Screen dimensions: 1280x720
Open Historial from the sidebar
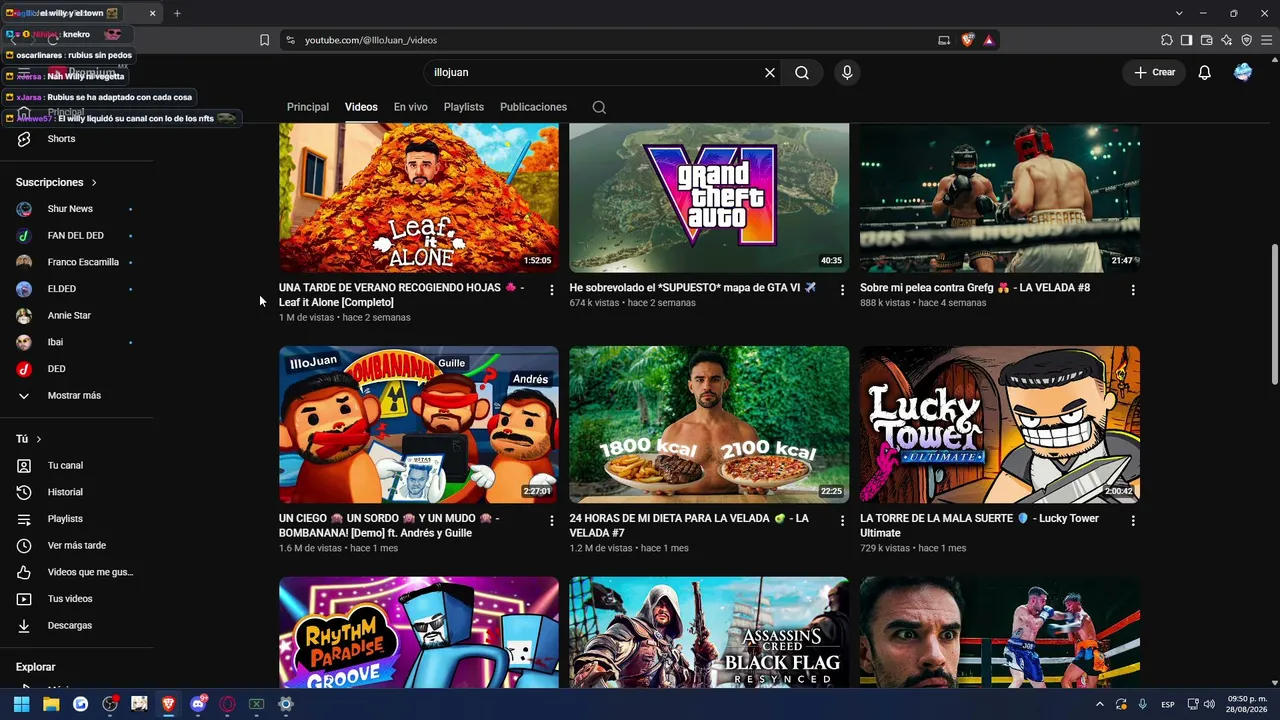(x=65, y=492)
